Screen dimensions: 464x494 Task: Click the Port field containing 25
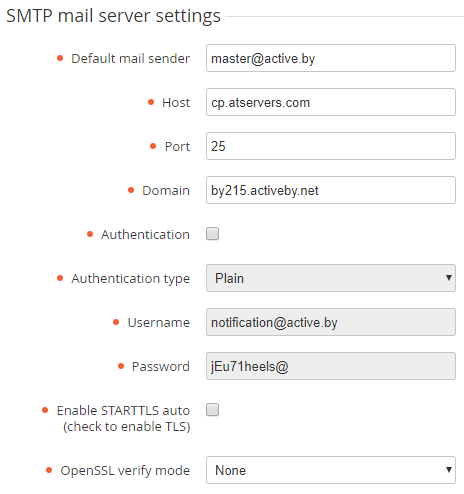pyautogui.click(x=331, y=146)
